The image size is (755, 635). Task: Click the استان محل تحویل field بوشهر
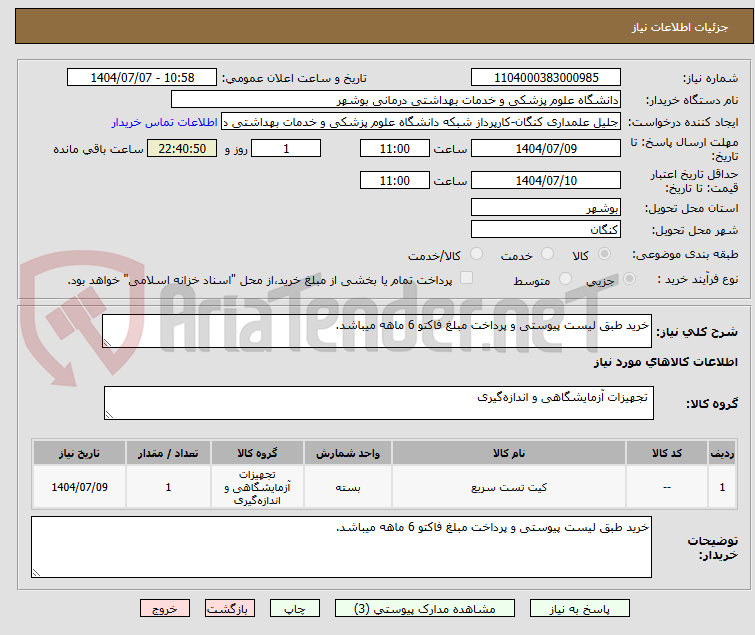[x=546, y=207]
